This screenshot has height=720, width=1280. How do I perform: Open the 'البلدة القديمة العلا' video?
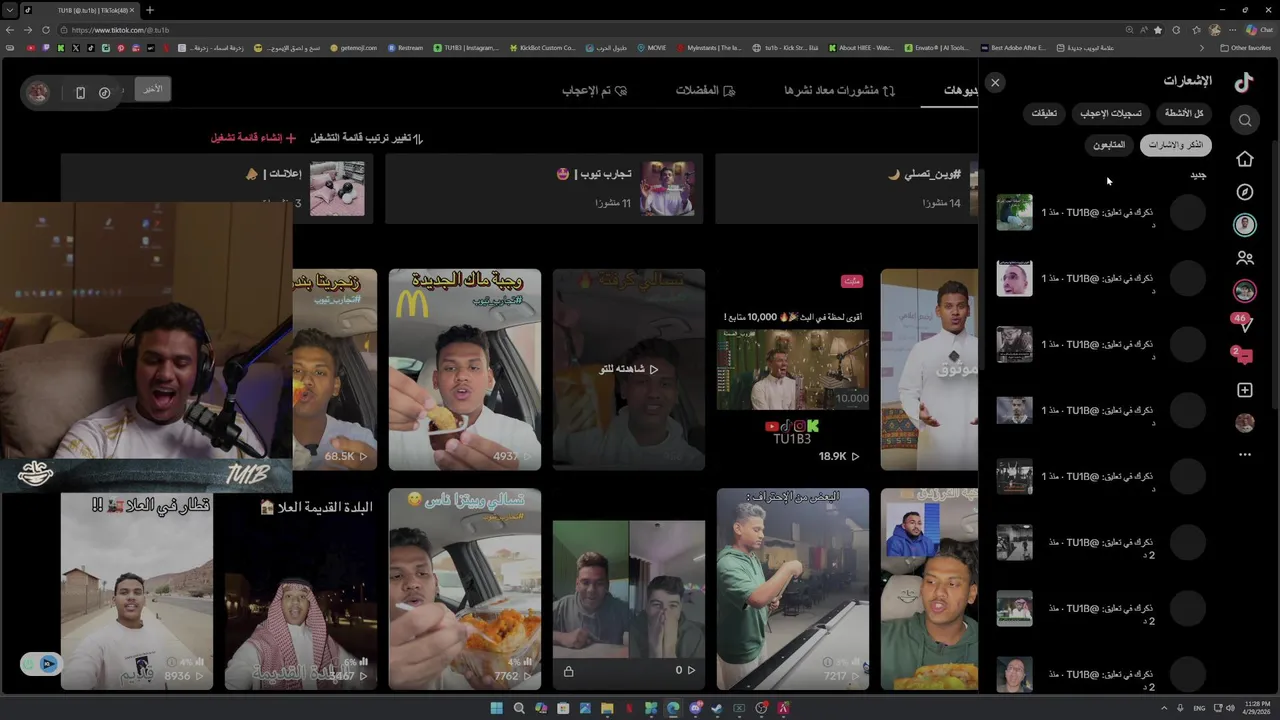(301, 590)
